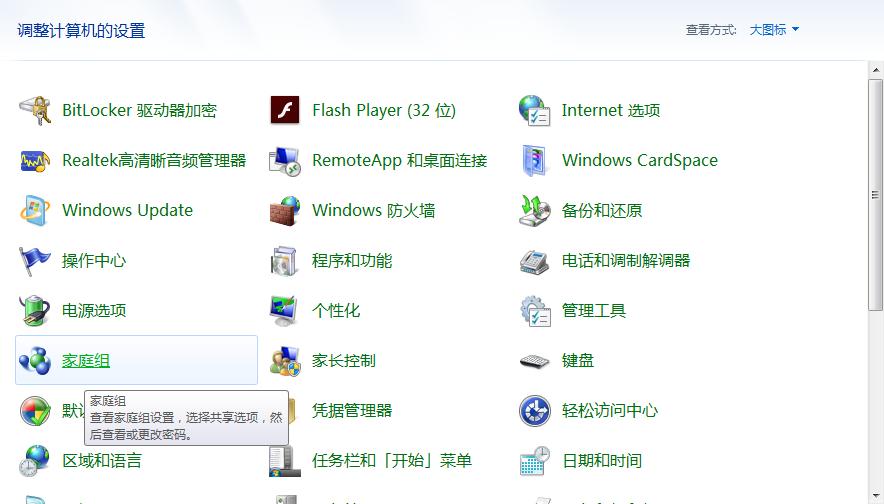884x504 pixels.
Task: Click the 日期和时间 link
Action: [x=602, y=461]
